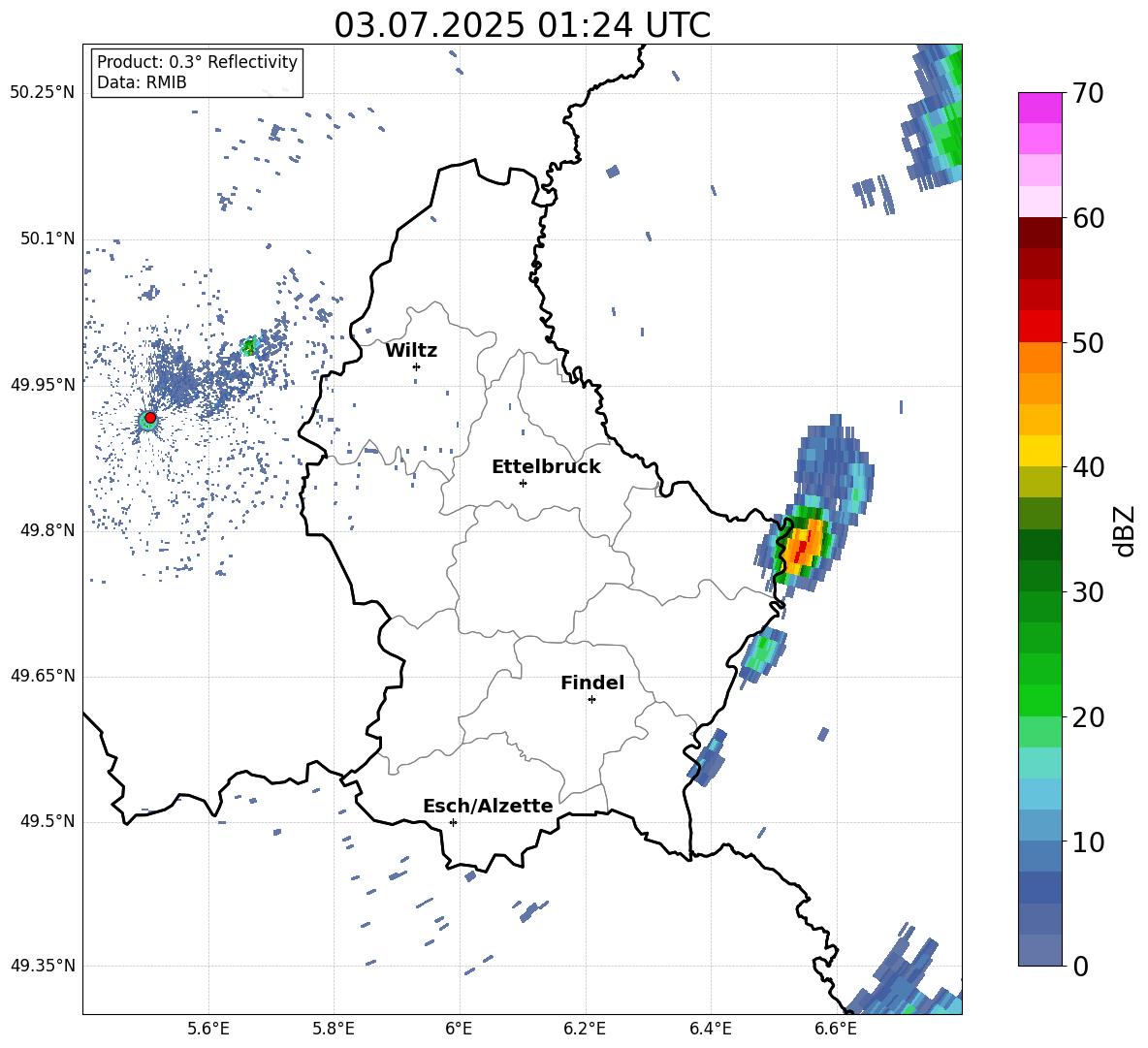1148x1048 pixels.
Task: Click the latitude label 50.25°N
Action: click(42, 93)
